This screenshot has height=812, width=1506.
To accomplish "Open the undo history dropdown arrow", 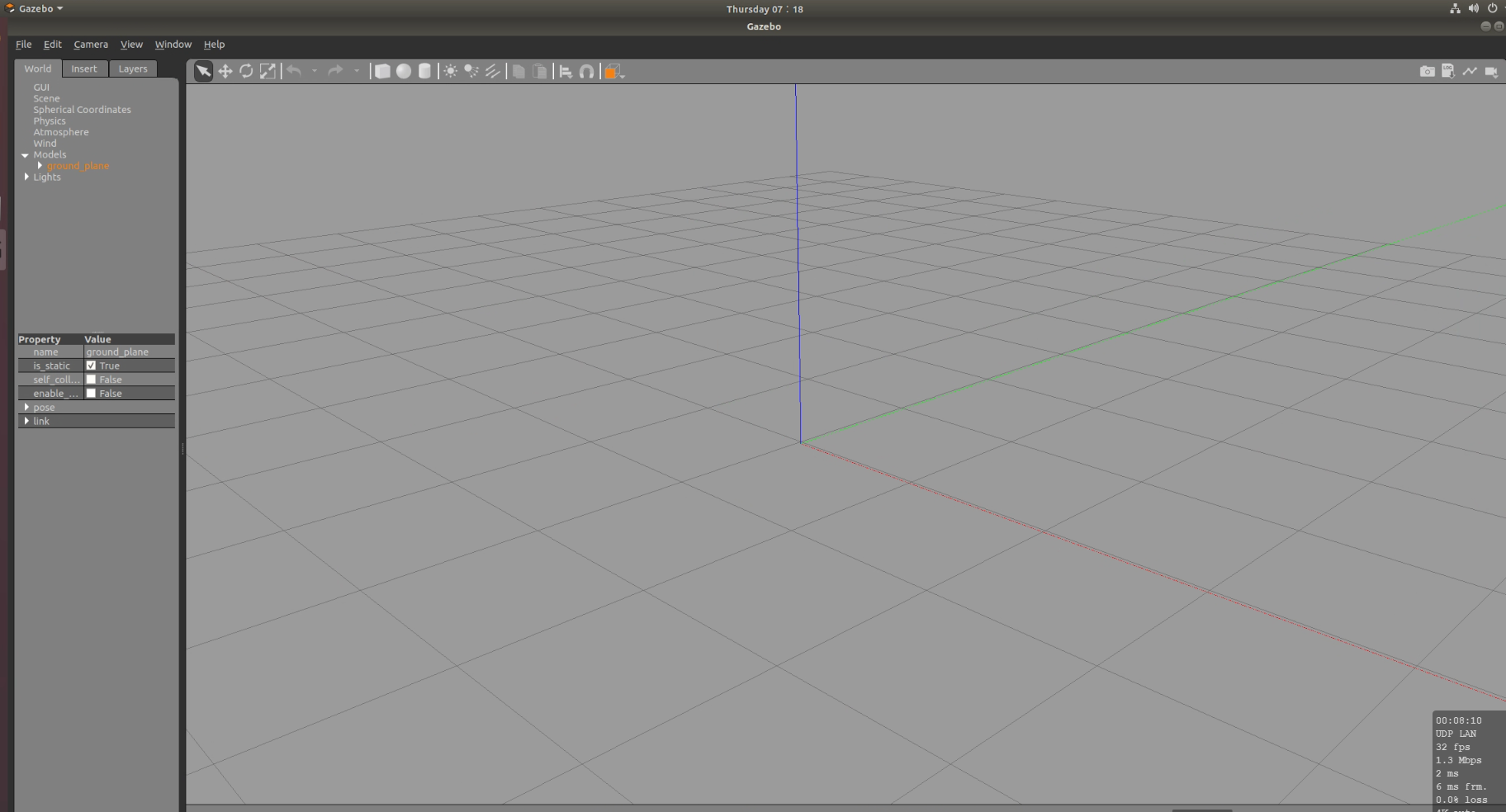I will pyautogui.click(x=315, y=71).
